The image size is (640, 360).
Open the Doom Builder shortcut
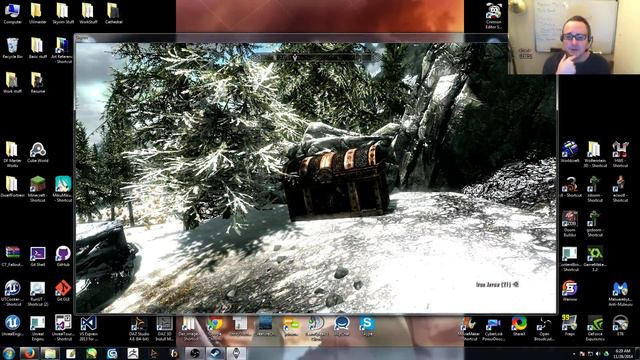click(569, 224)
